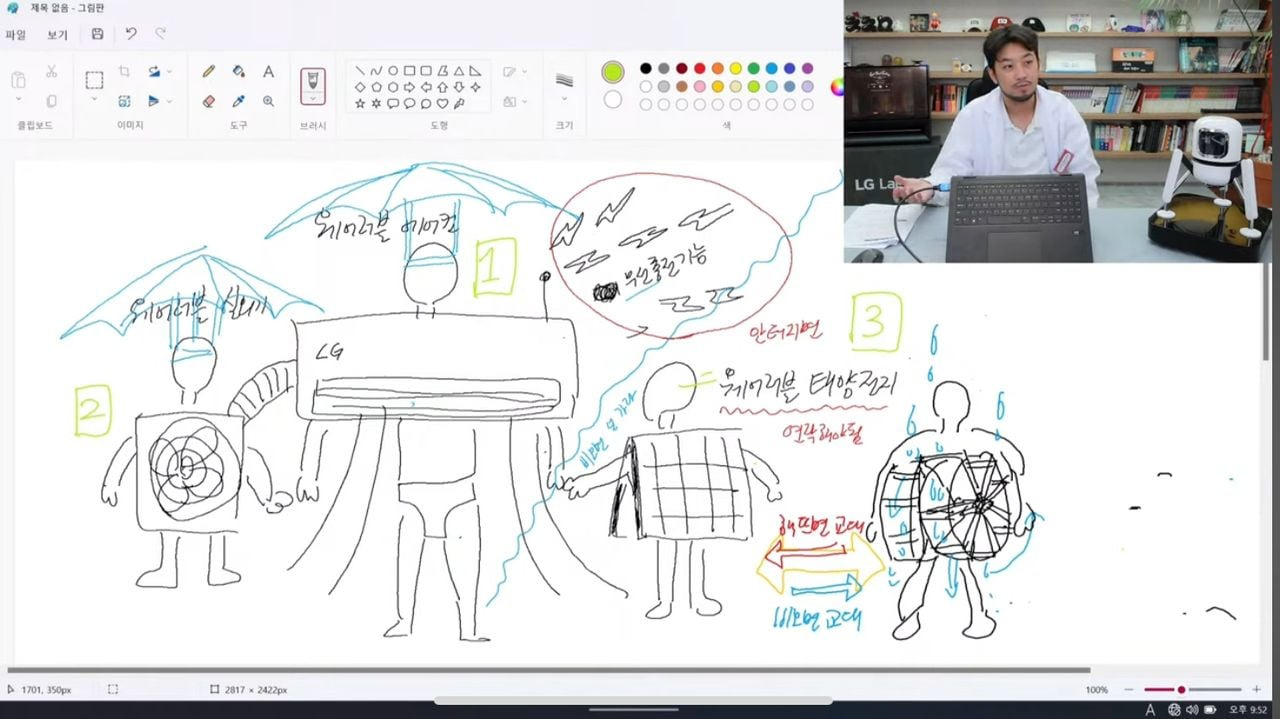Pick the Pentagon shape
The height and width of the screenshot is (719, 1280).
click(x=376, y=87)
